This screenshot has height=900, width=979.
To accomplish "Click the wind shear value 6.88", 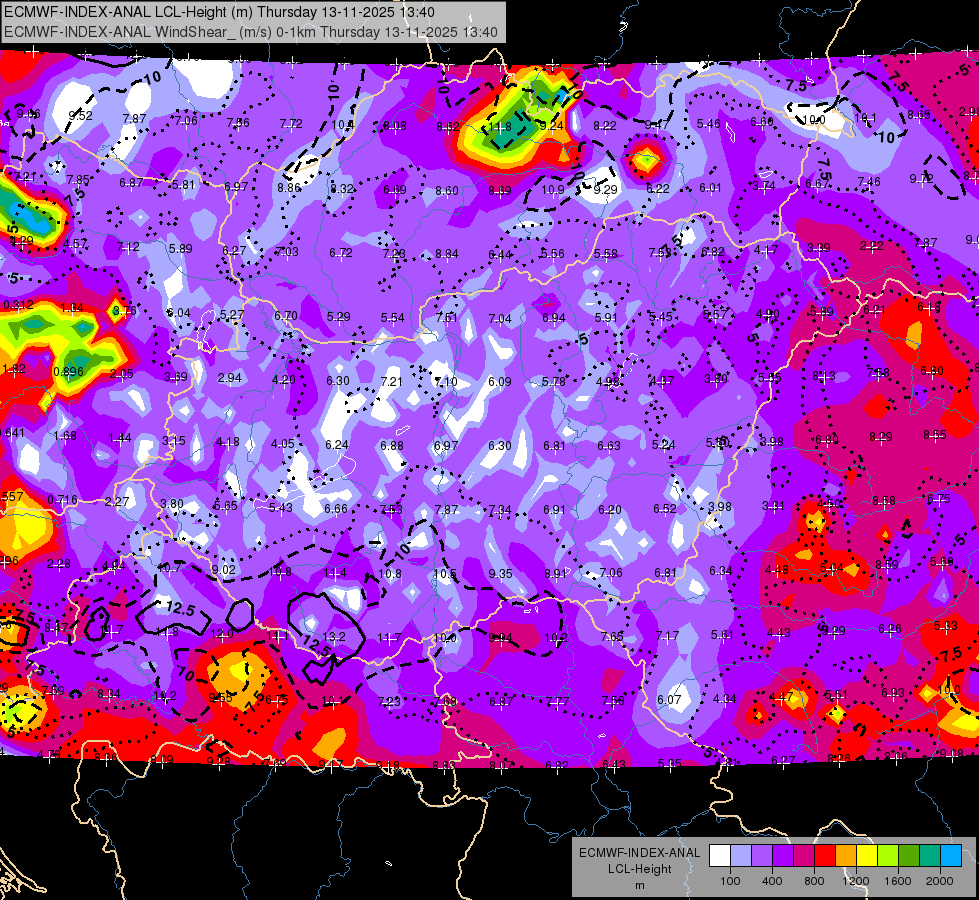I will 391,445.
